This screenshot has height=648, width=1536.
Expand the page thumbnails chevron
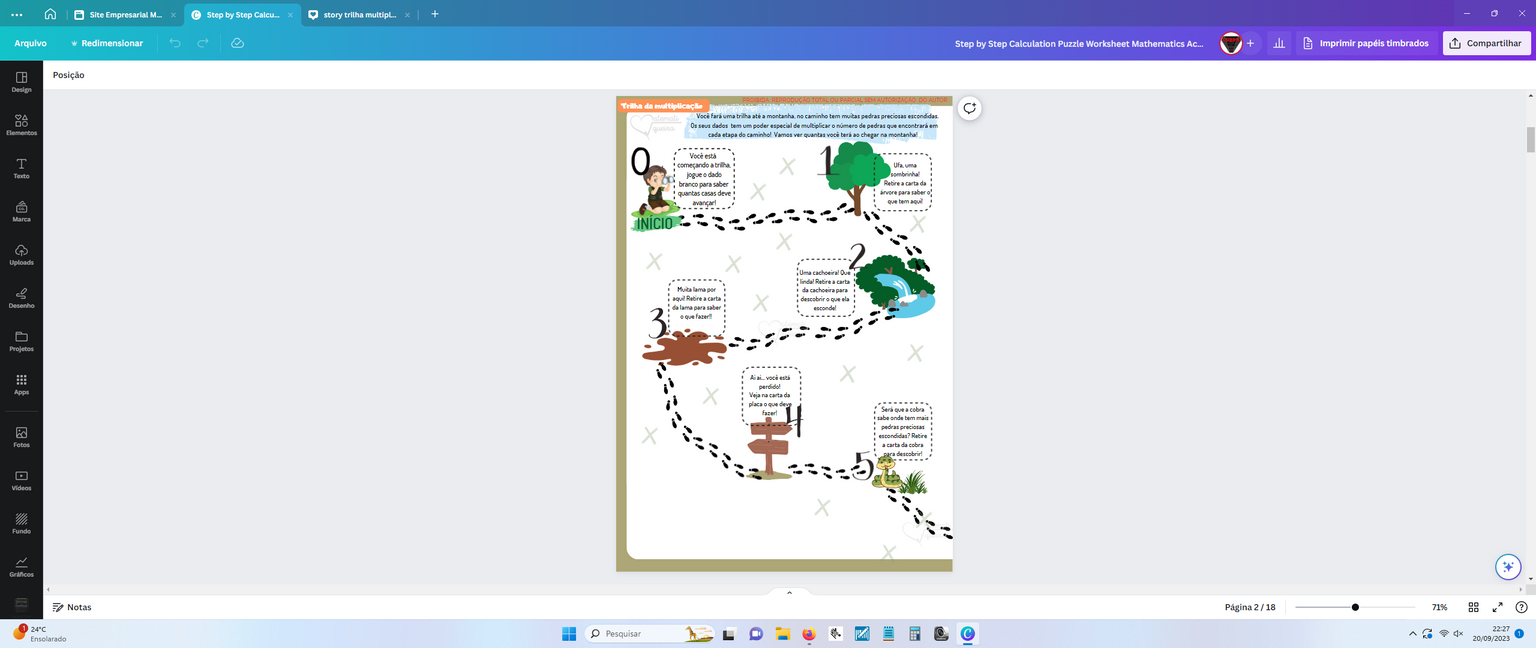(x=789, y=593)
